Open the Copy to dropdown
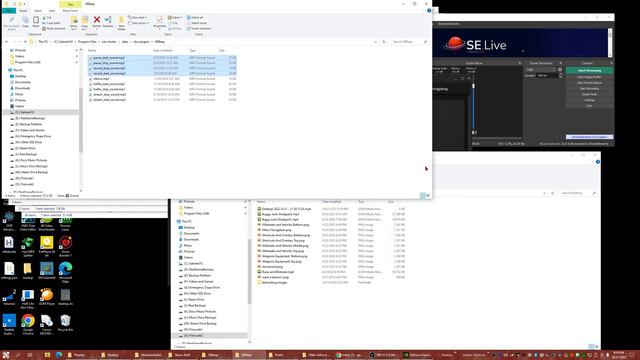Image resolution: width=640 pixels, height=360 pixels. (x=84, y=22)
